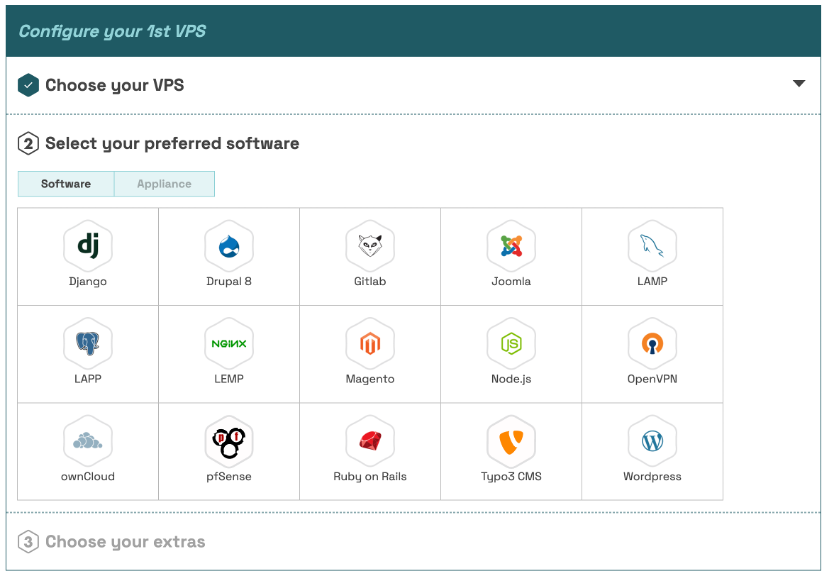Click the LAPP label text
The image size is (834, 576).
tap(88, 379)
